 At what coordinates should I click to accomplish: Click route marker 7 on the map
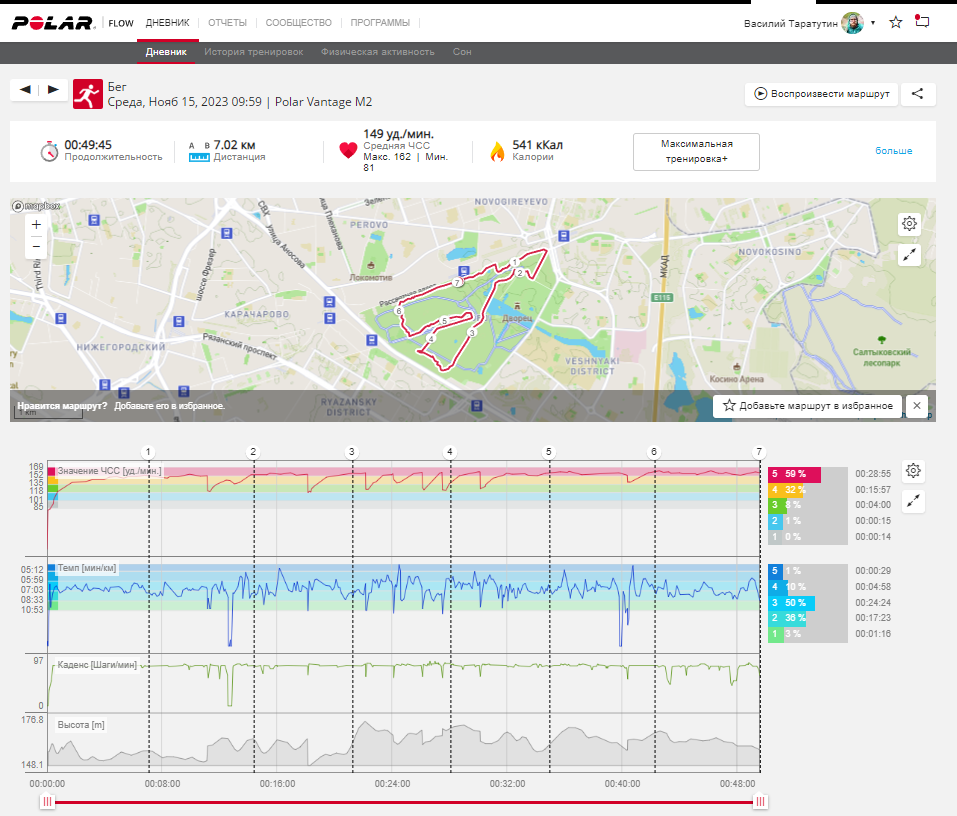457,283
